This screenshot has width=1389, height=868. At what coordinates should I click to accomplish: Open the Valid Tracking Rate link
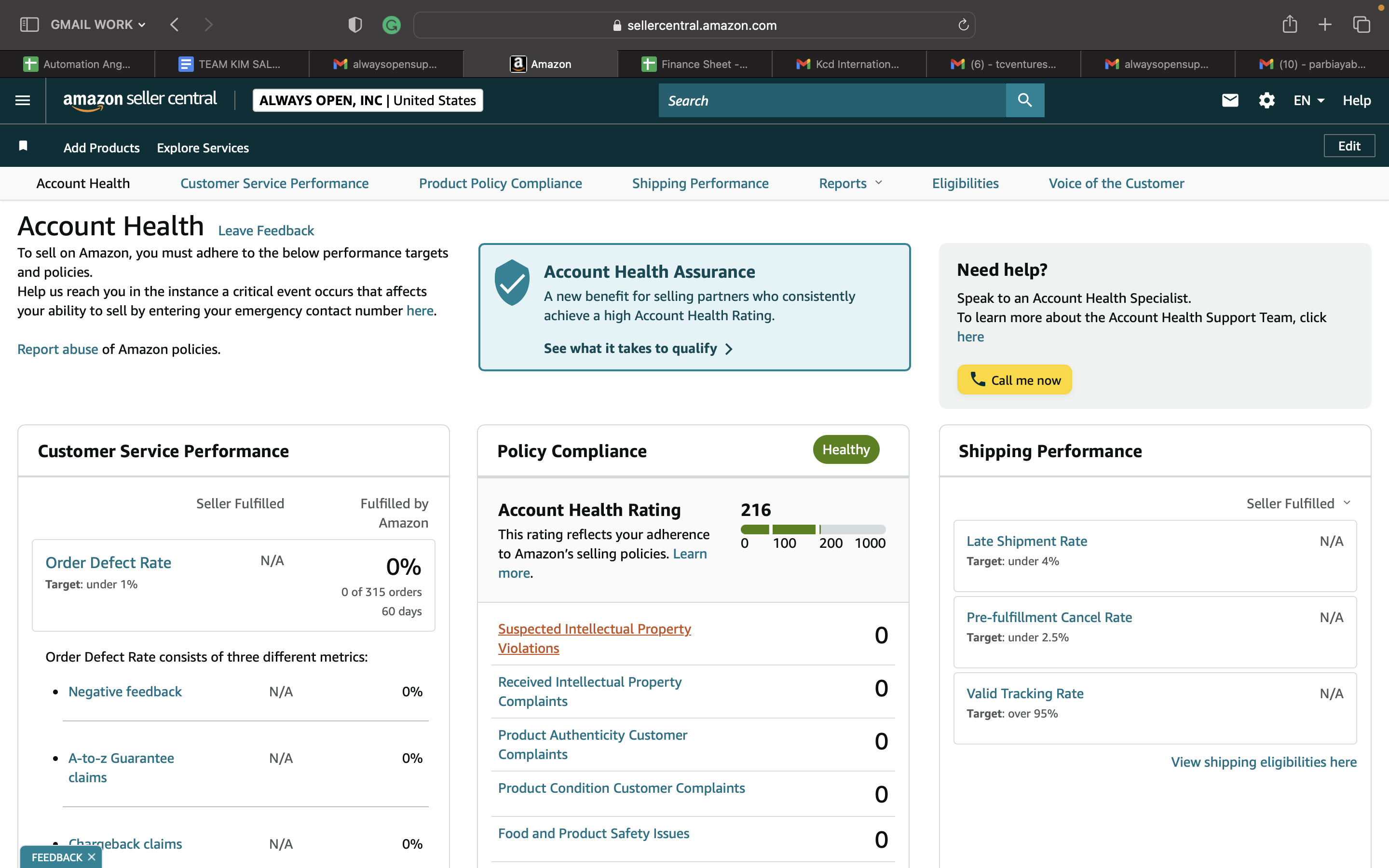pos(1025,693)
